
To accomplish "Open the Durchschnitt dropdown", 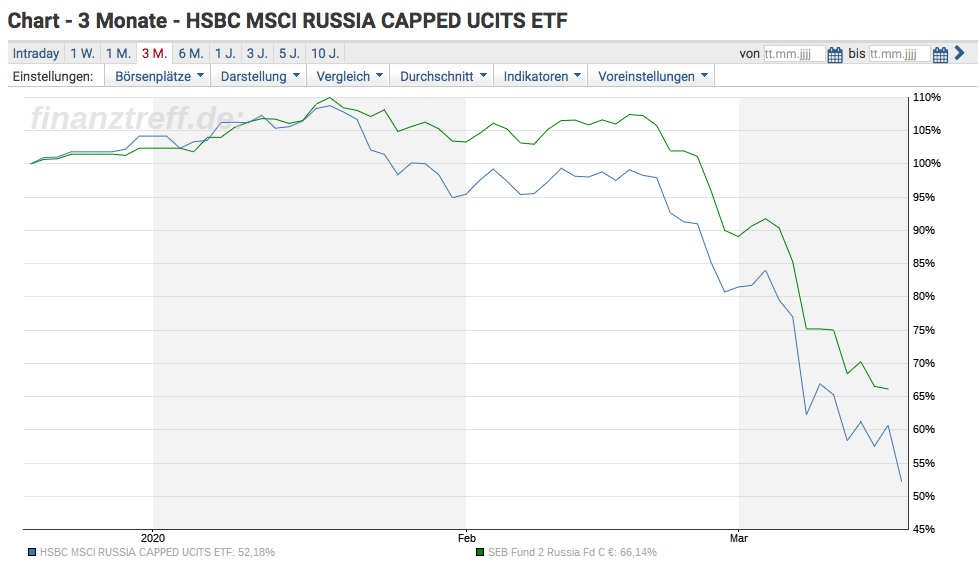I will point(443,76).
